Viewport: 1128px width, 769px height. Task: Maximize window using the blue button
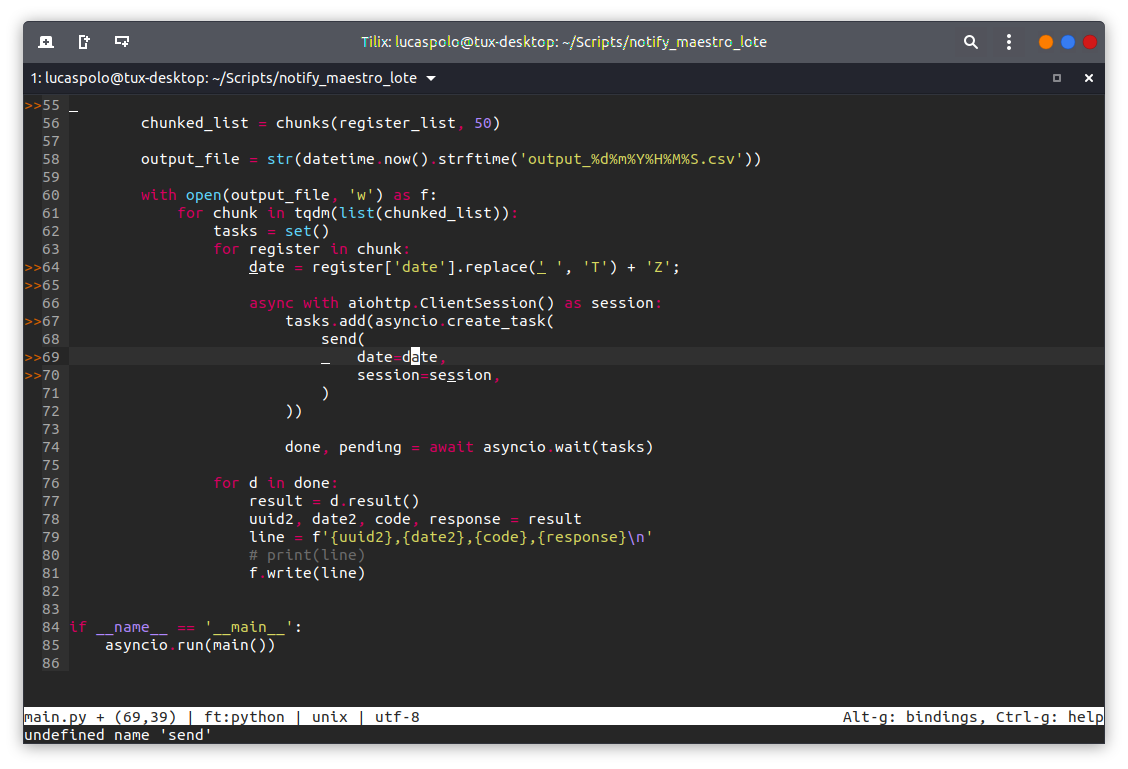[x=1068, y=42]
